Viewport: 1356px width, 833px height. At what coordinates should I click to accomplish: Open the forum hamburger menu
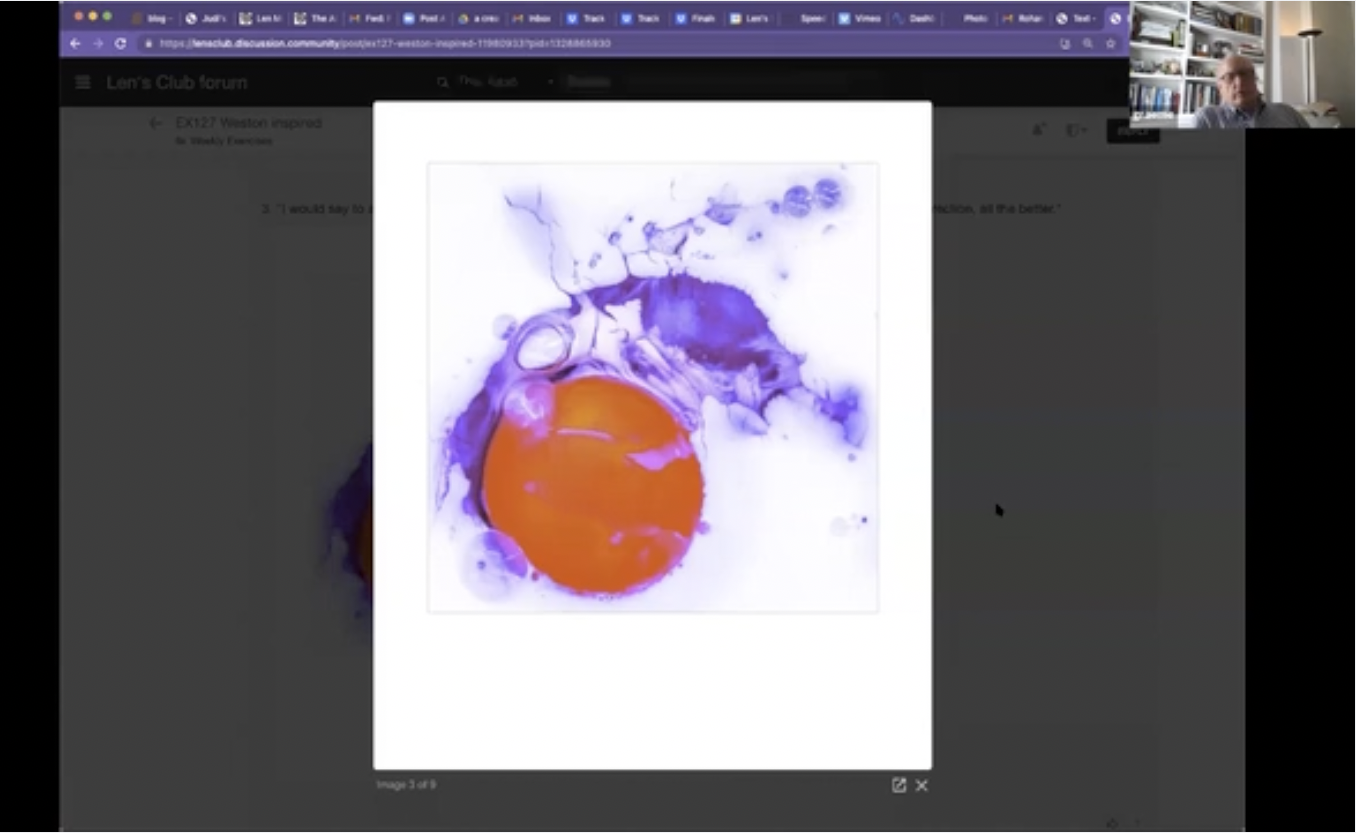coord(83,82)
